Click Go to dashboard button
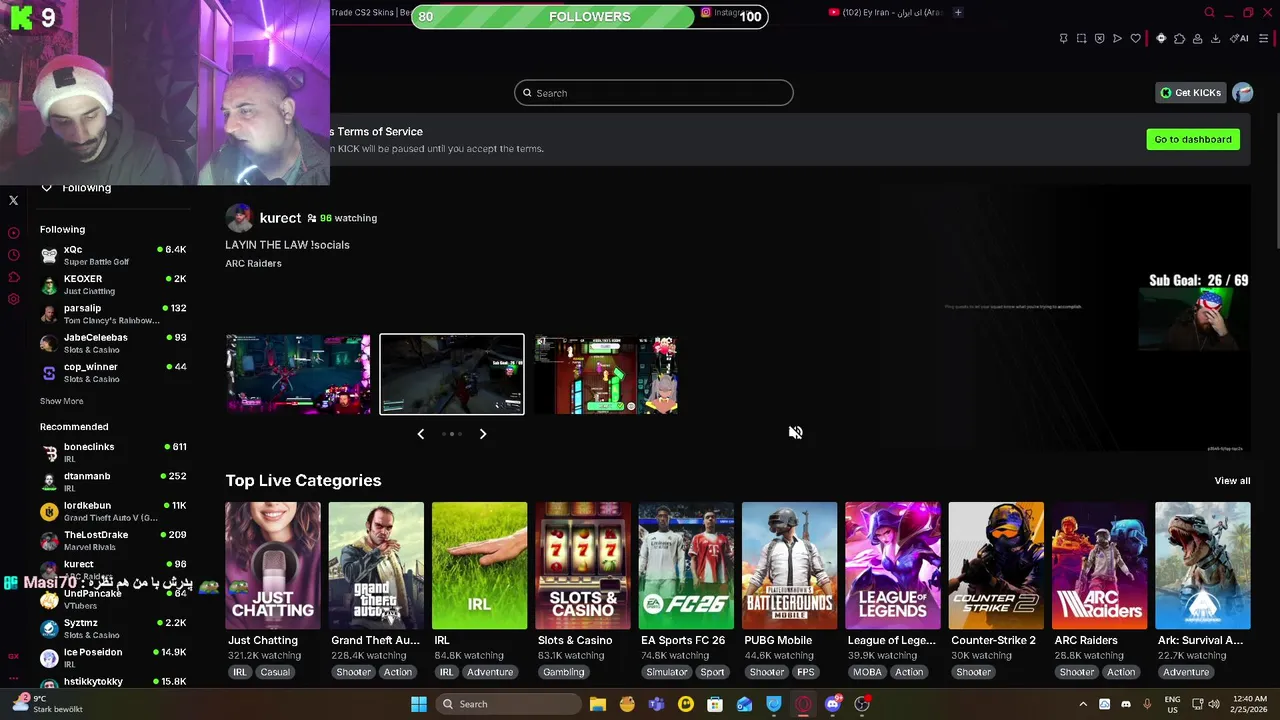 tap(1193, 139)
